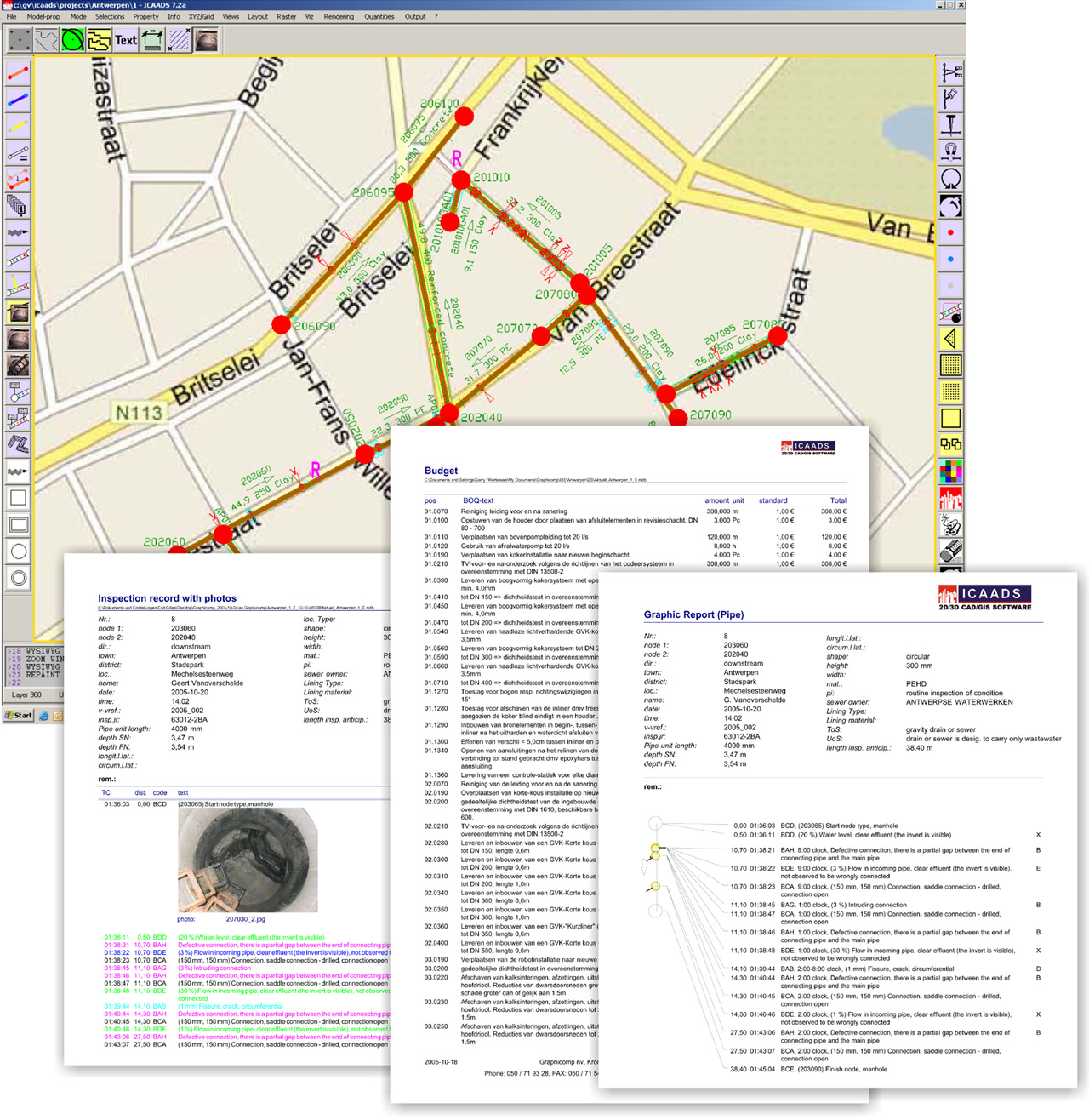1089x1120 pixels.
Task: Click the 'Layer 900' status bar entry
Action: tap(26, 694)
